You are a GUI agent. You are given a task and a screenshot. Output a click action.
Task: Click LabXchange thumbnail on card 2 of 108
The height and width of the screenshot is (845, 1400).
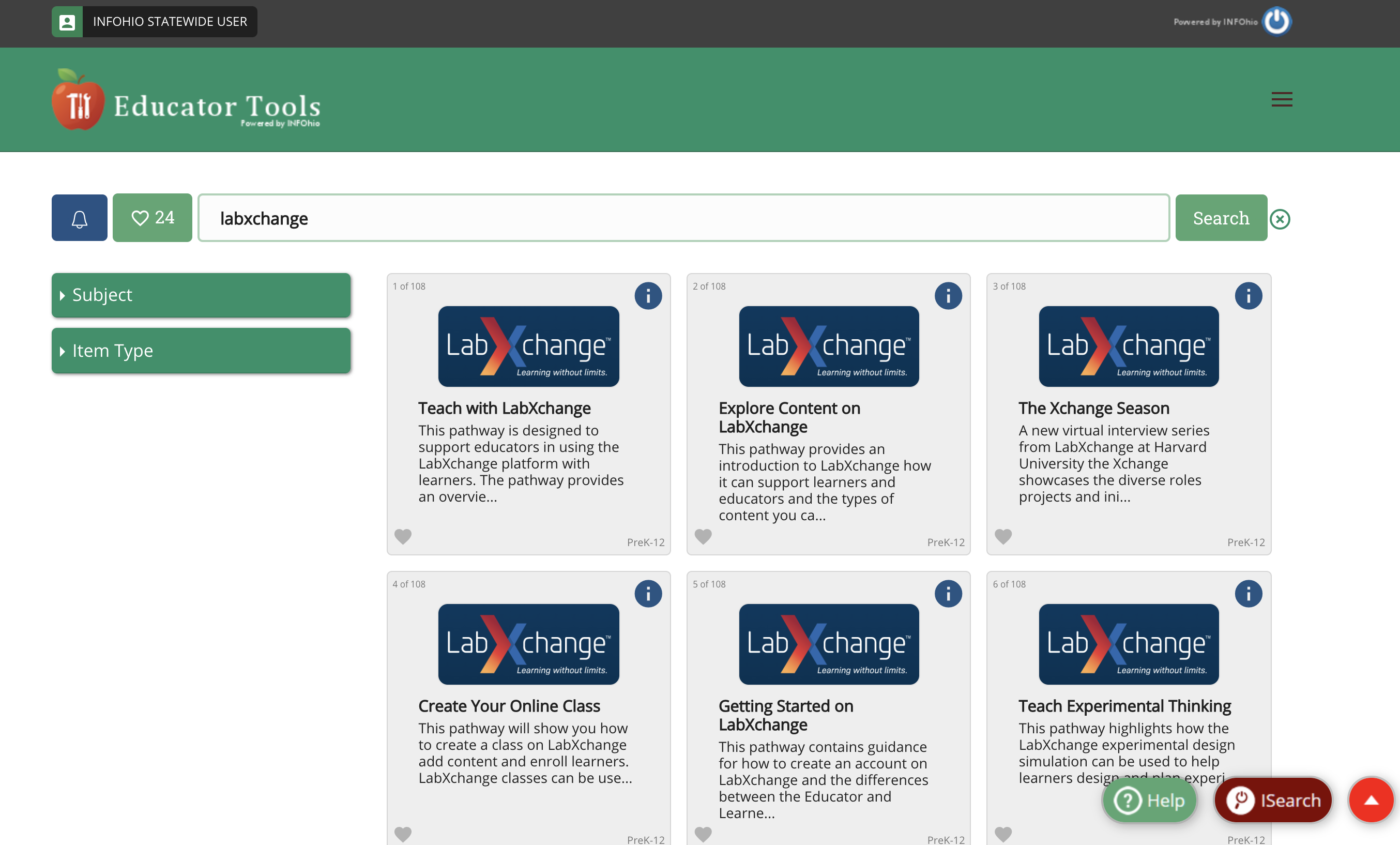point(828,346)
